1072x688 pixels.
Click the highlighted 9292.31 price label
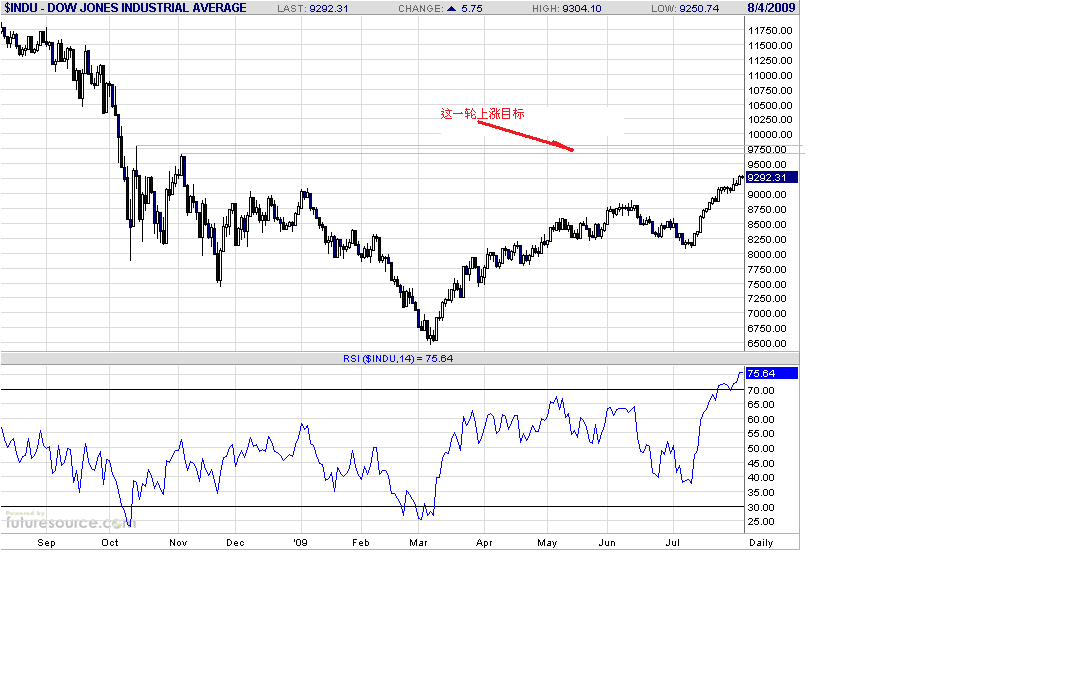(771, 177)
